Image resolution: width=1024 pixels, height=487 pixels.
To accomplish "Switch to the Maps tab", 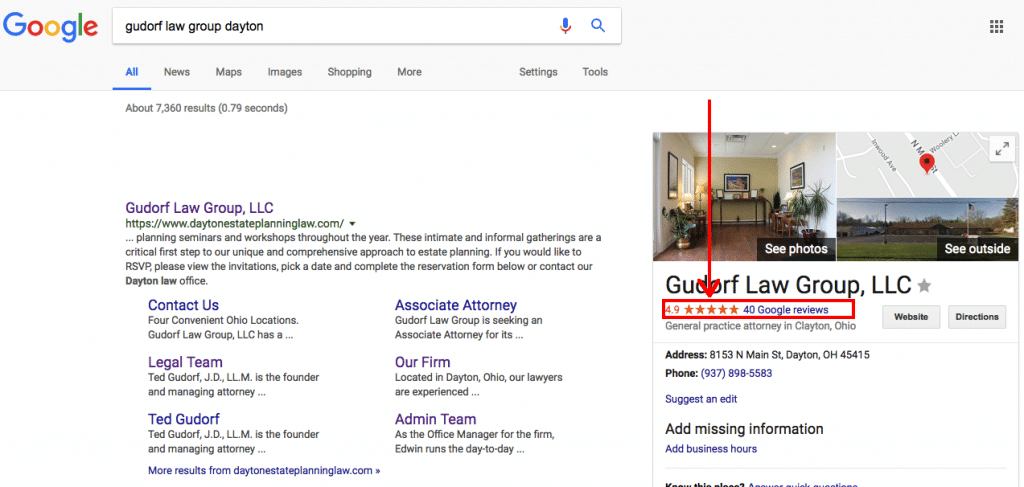I will (229, 72).
